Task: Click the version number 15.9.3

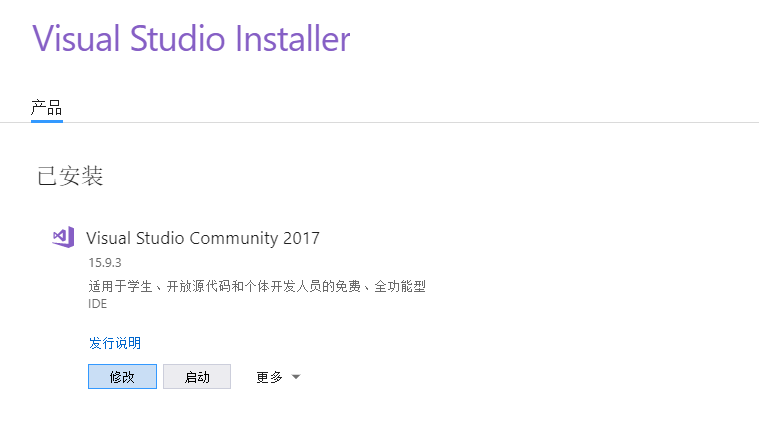Action: pyautogui.click(x=105, y=263)
